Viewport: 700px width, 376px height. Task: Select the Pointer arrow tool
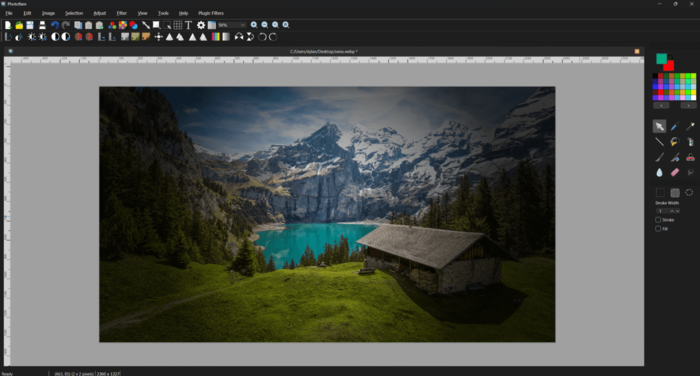pos(659,126)
